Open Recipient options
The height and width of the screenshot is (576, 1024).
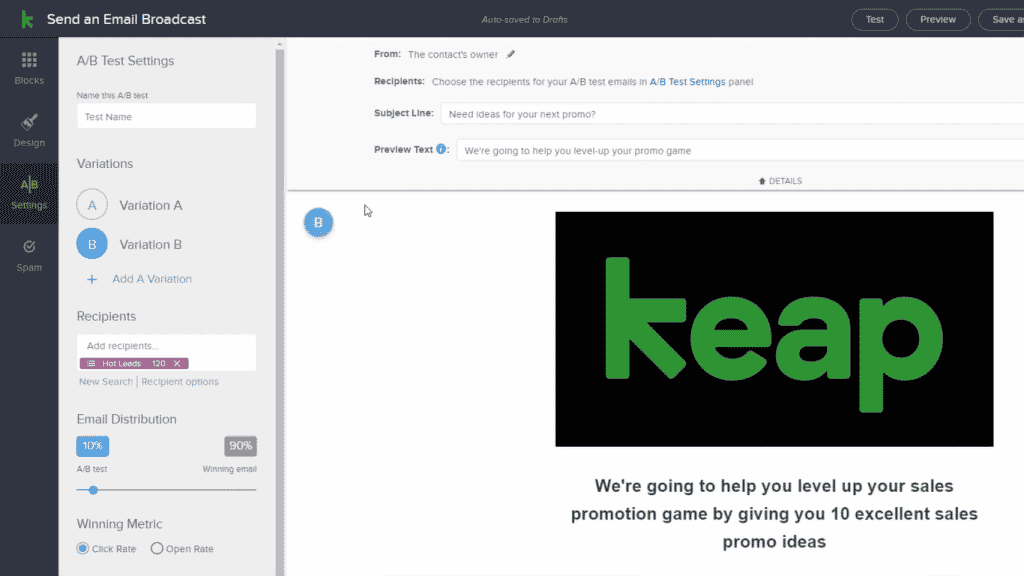[x=180, y=382]
